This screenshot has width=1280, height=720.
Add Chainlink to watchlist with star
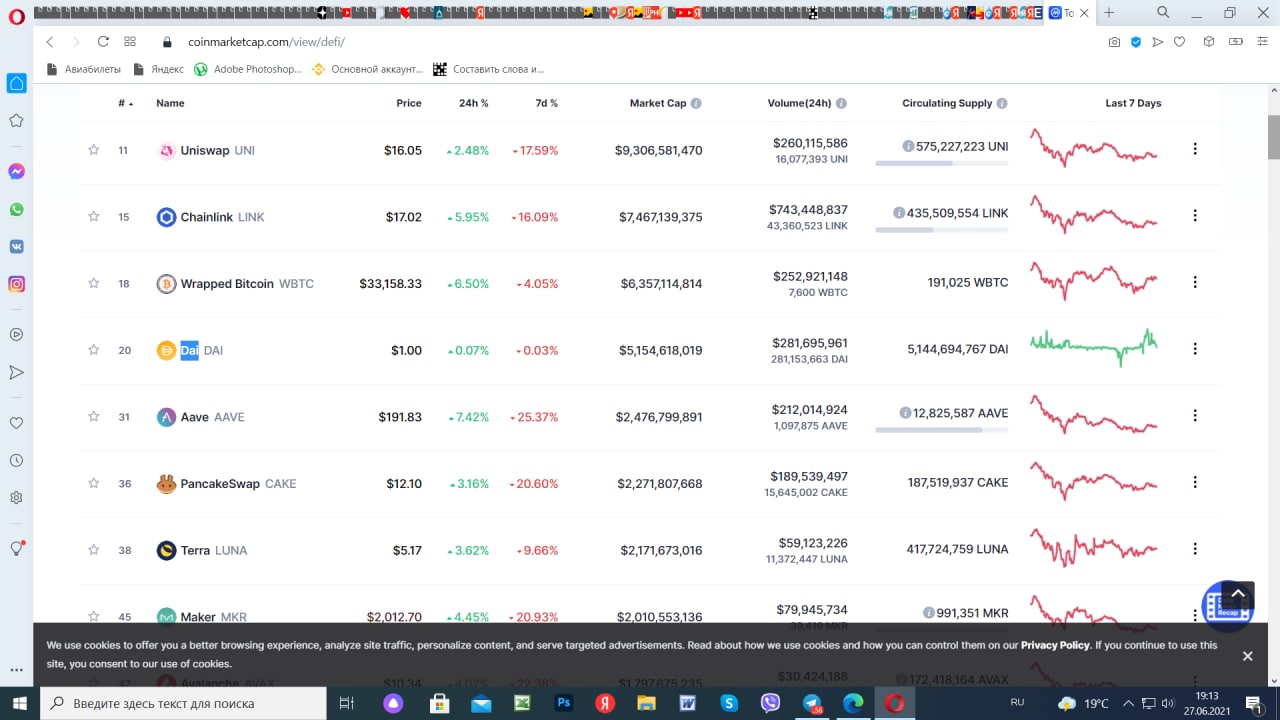(x=94, y=216)
